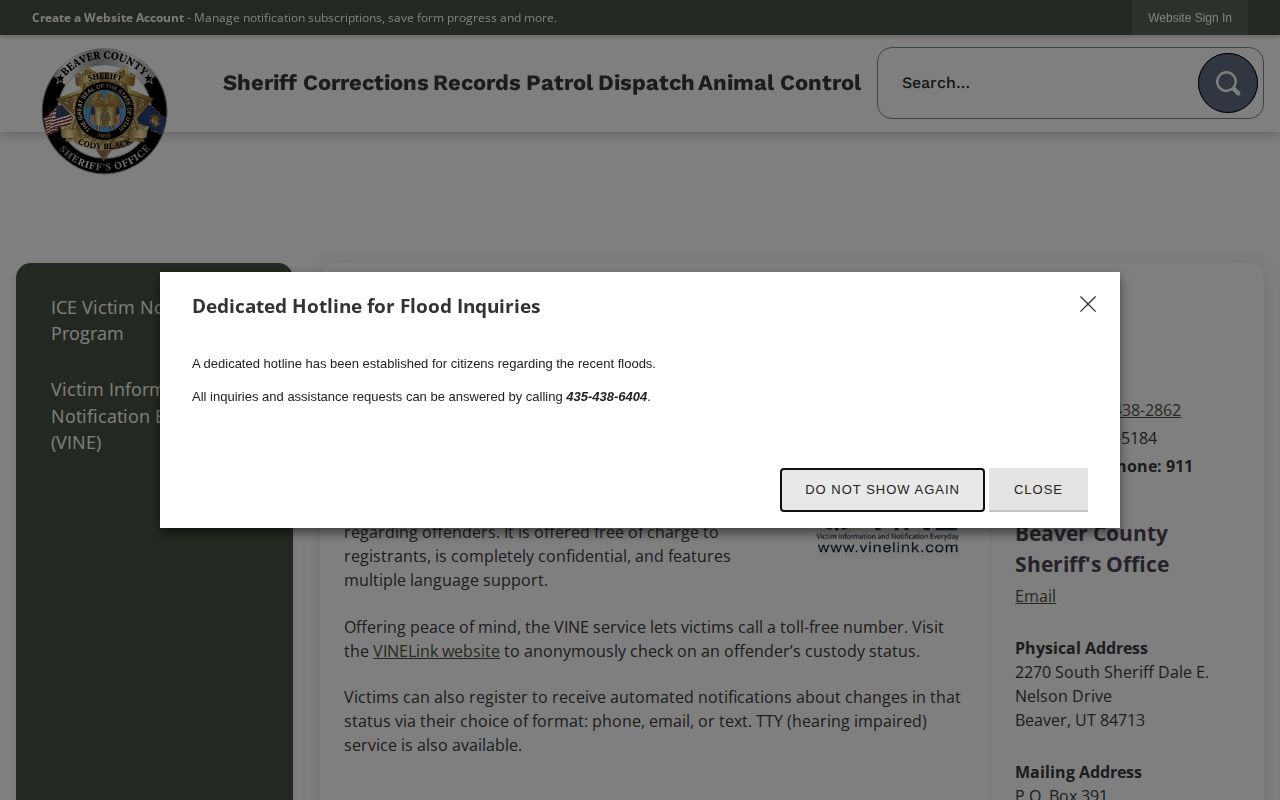Click the Beaver County Sheriff's Office badge logo
This screenshot has height=800, width=1280.
click(x=104, y=111)
